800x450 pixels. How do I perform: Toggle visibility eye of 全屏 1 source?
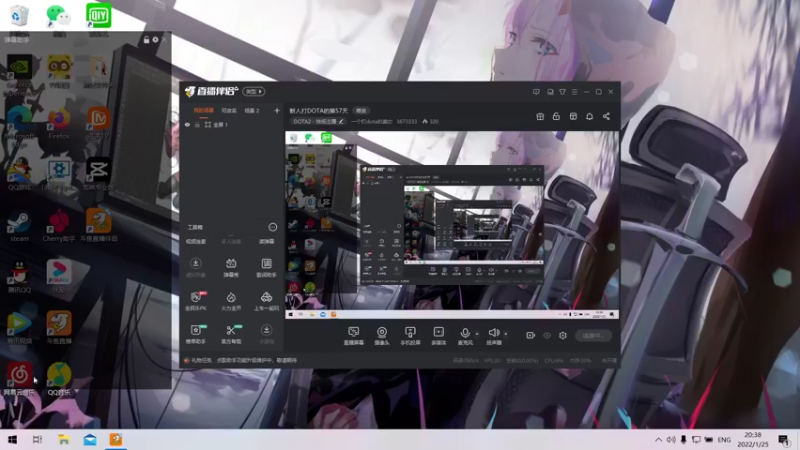pos(187,124)
